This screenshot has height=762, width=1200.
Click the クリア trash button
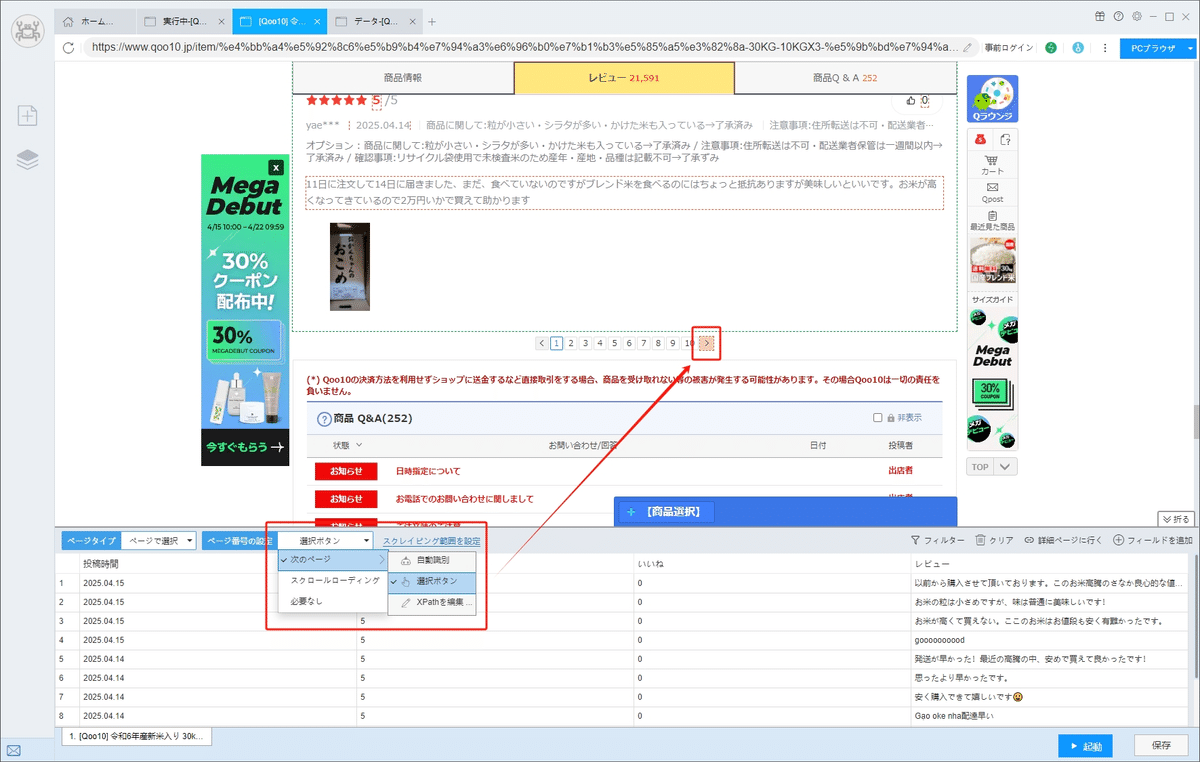995,540
